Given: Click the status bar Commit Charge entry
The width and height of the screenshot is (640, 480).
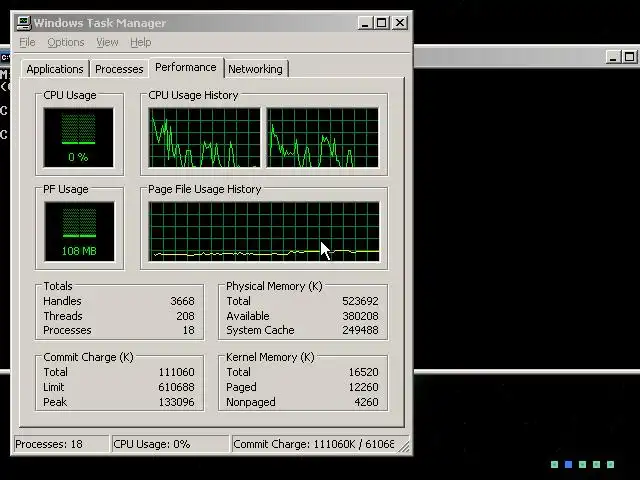Looking at the screenshot, I should coord(314,444).
